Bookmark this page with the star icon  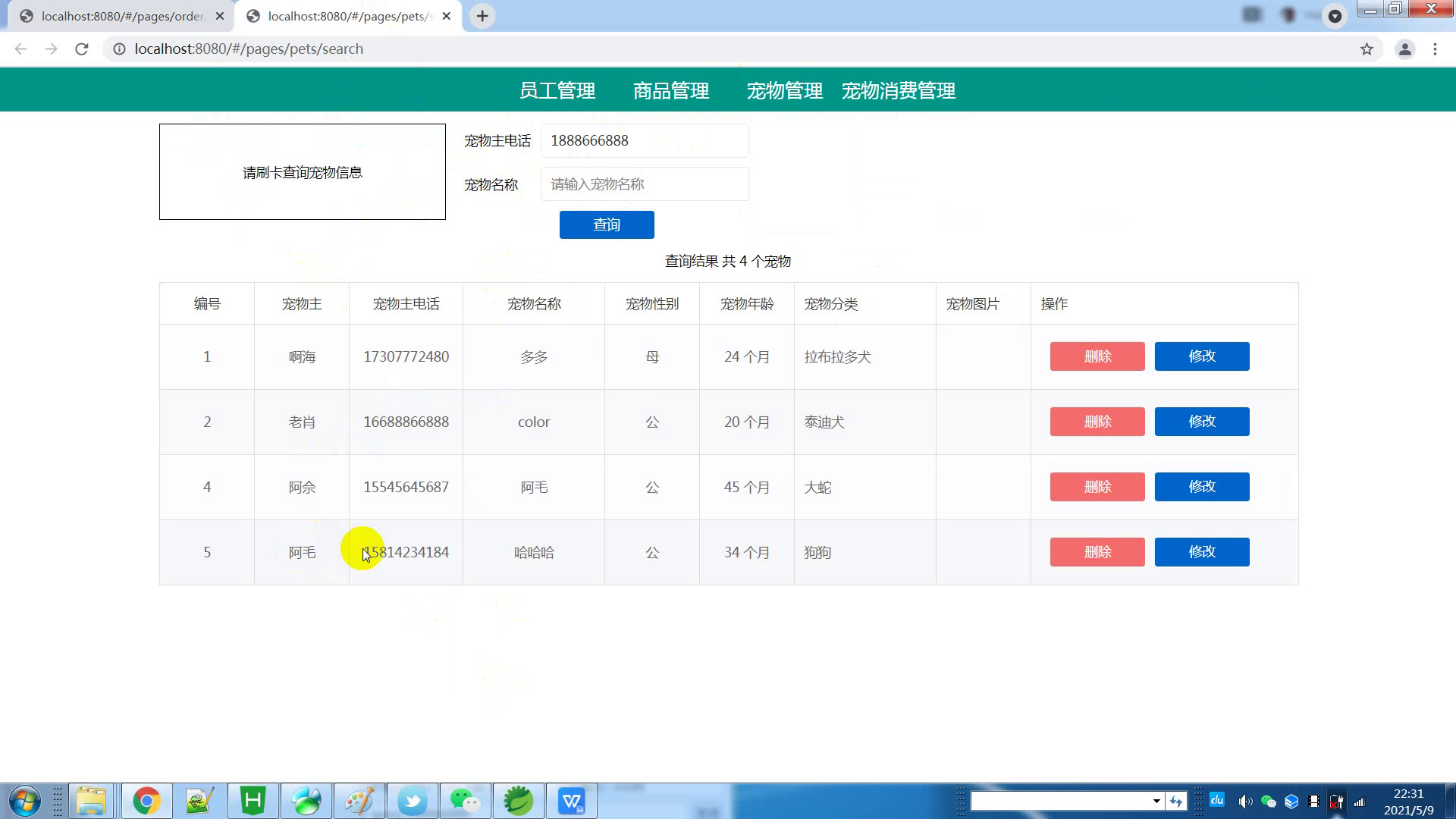(x=1367, y=49)
